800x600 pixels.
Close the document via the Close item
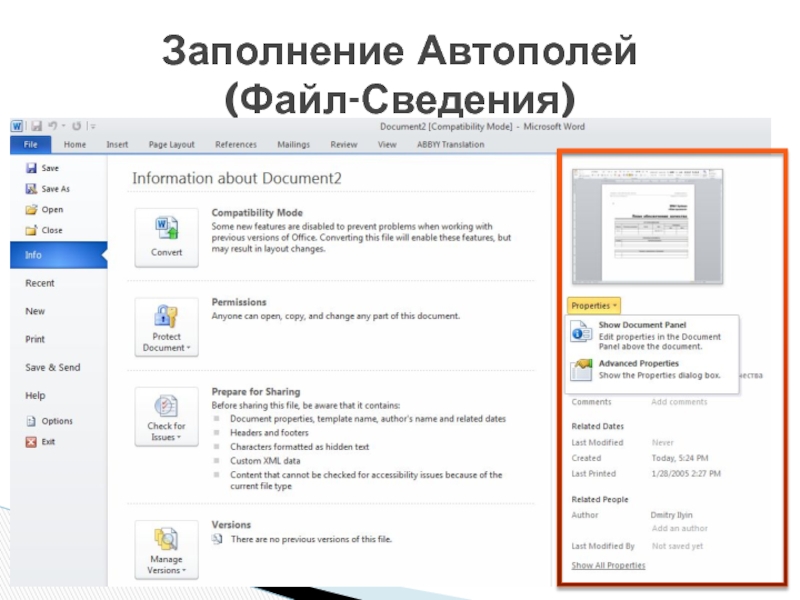(51, 230)
